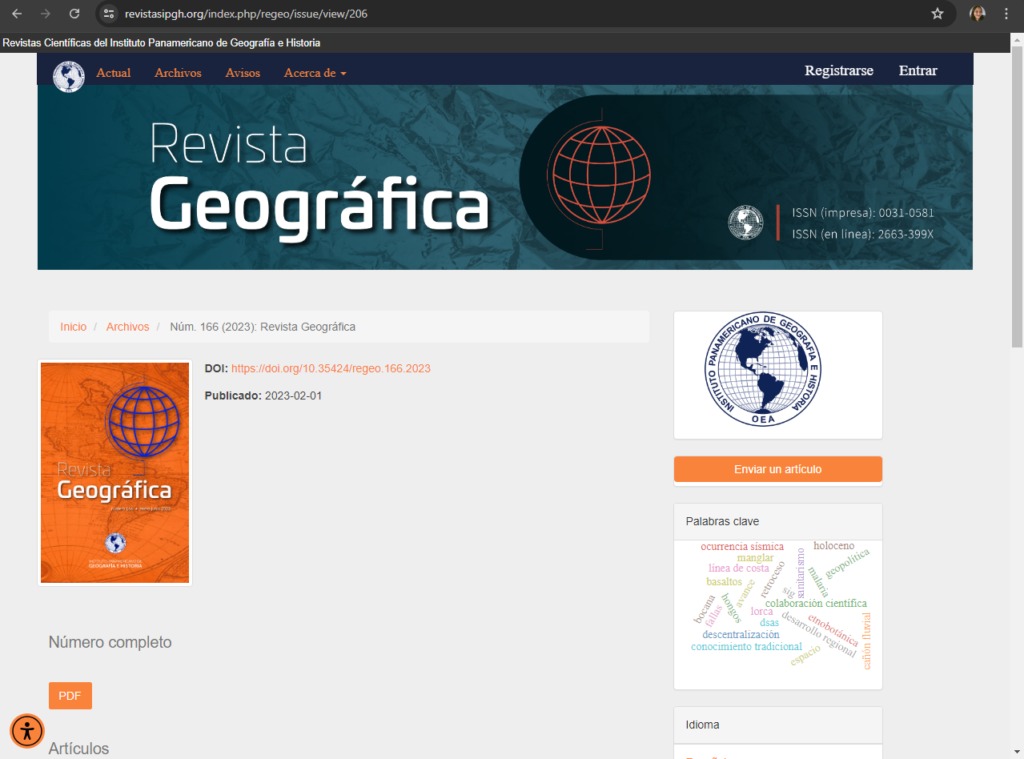Open site information icon in address bar
The width and height of the screenshot is (1024, 759).
[x=109, y=14]
